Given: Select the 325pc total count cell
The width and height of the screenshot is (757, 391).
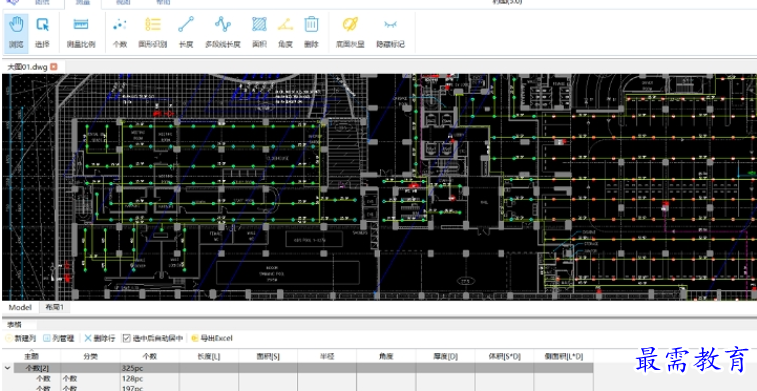Looking at the screenshot, I should click(149, 368).
